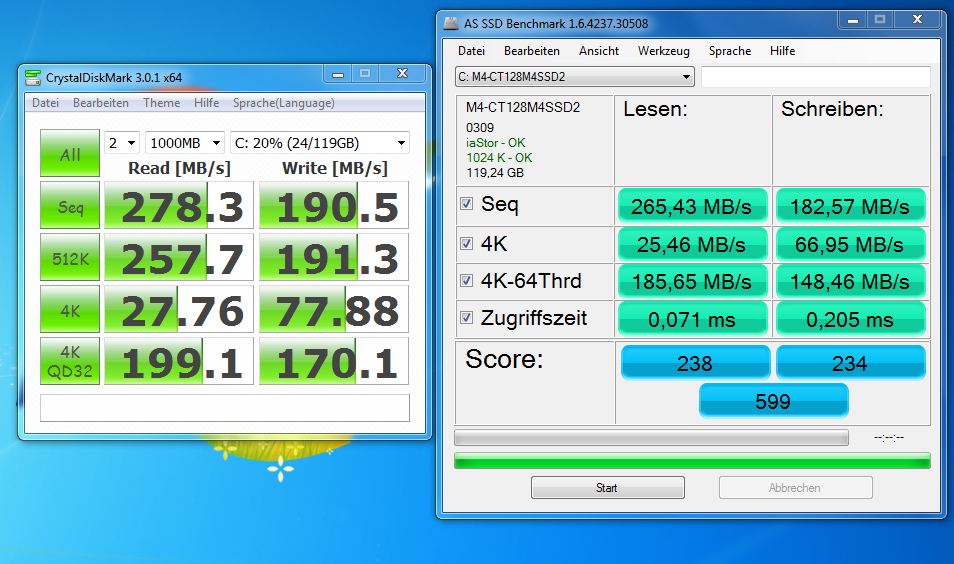Click the 119,24 GB capacity text
954x564 pixels.
495,173
